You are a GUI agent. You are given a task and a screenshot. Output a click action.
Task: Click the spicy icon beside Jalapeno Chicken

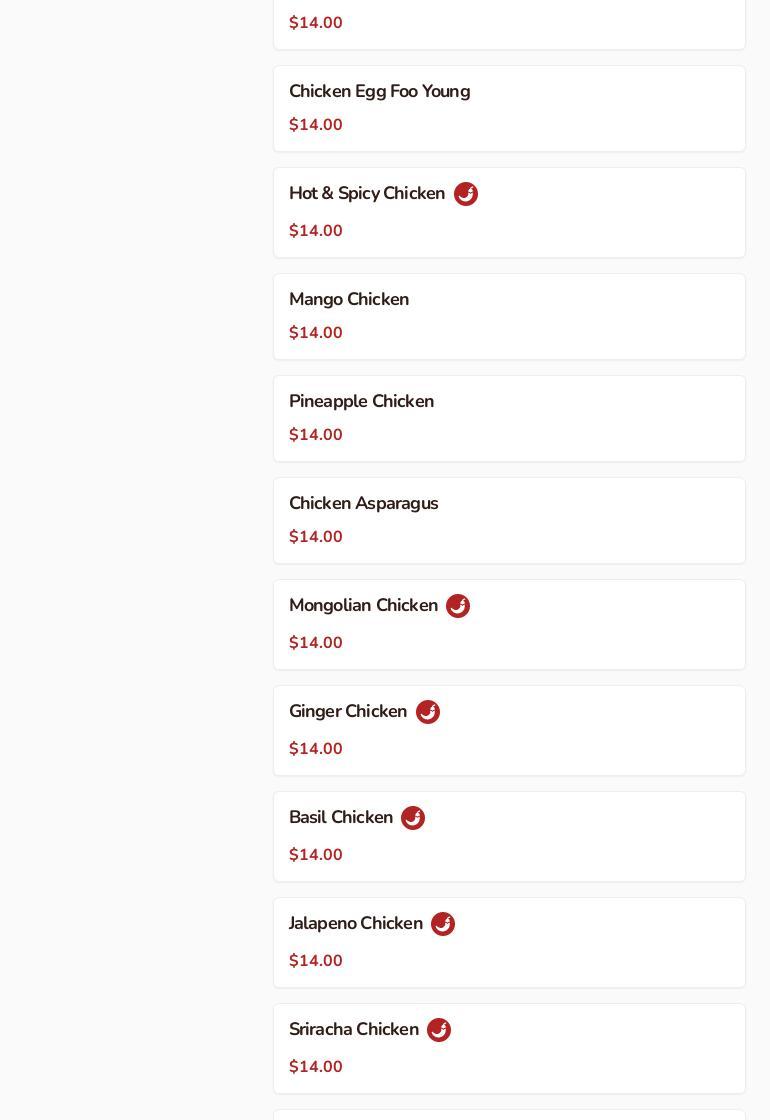coord(443,924)
